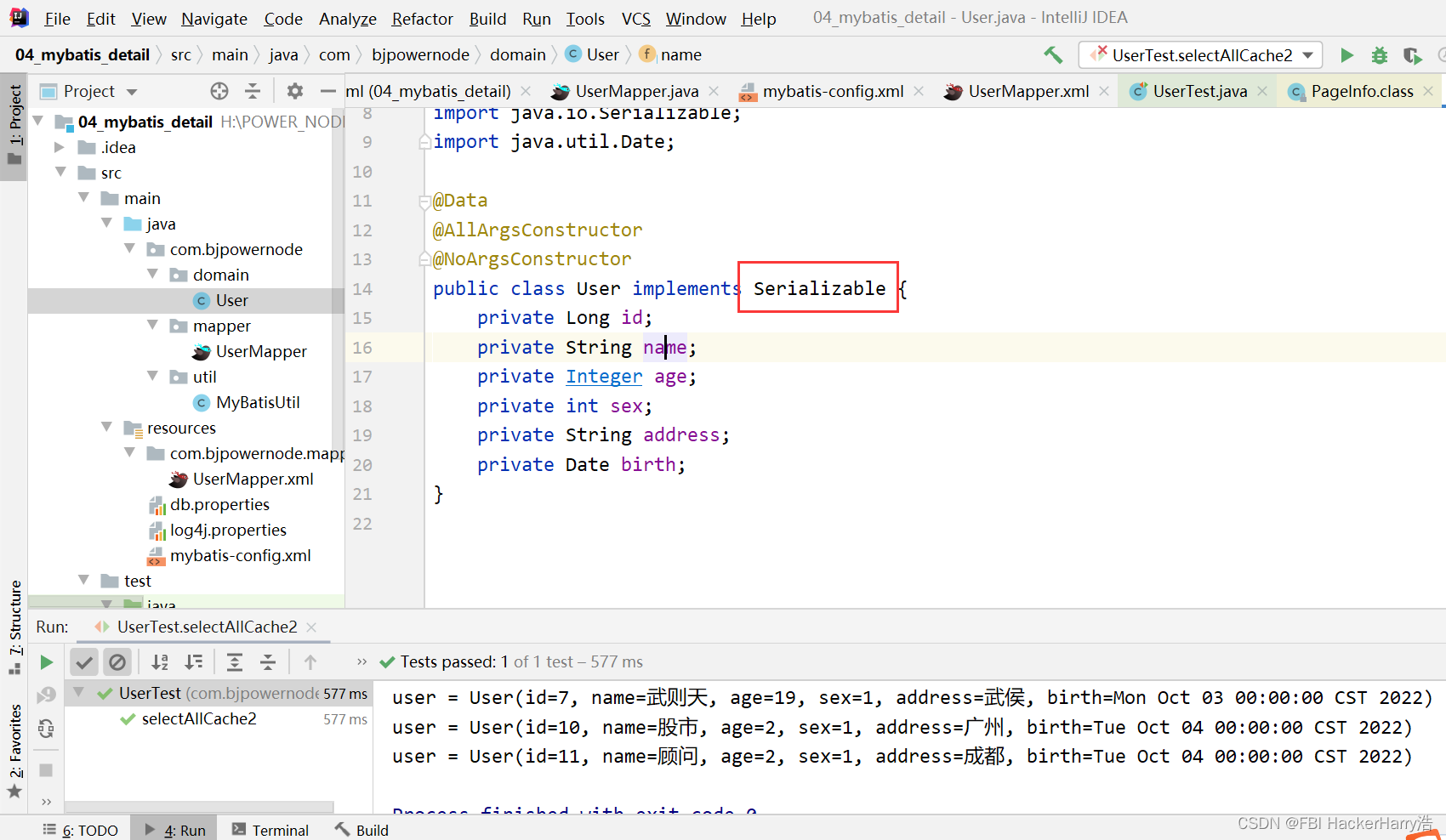Toggle the 1: Project side tab
1446x840 pixels.
click(x=14, y=126)
